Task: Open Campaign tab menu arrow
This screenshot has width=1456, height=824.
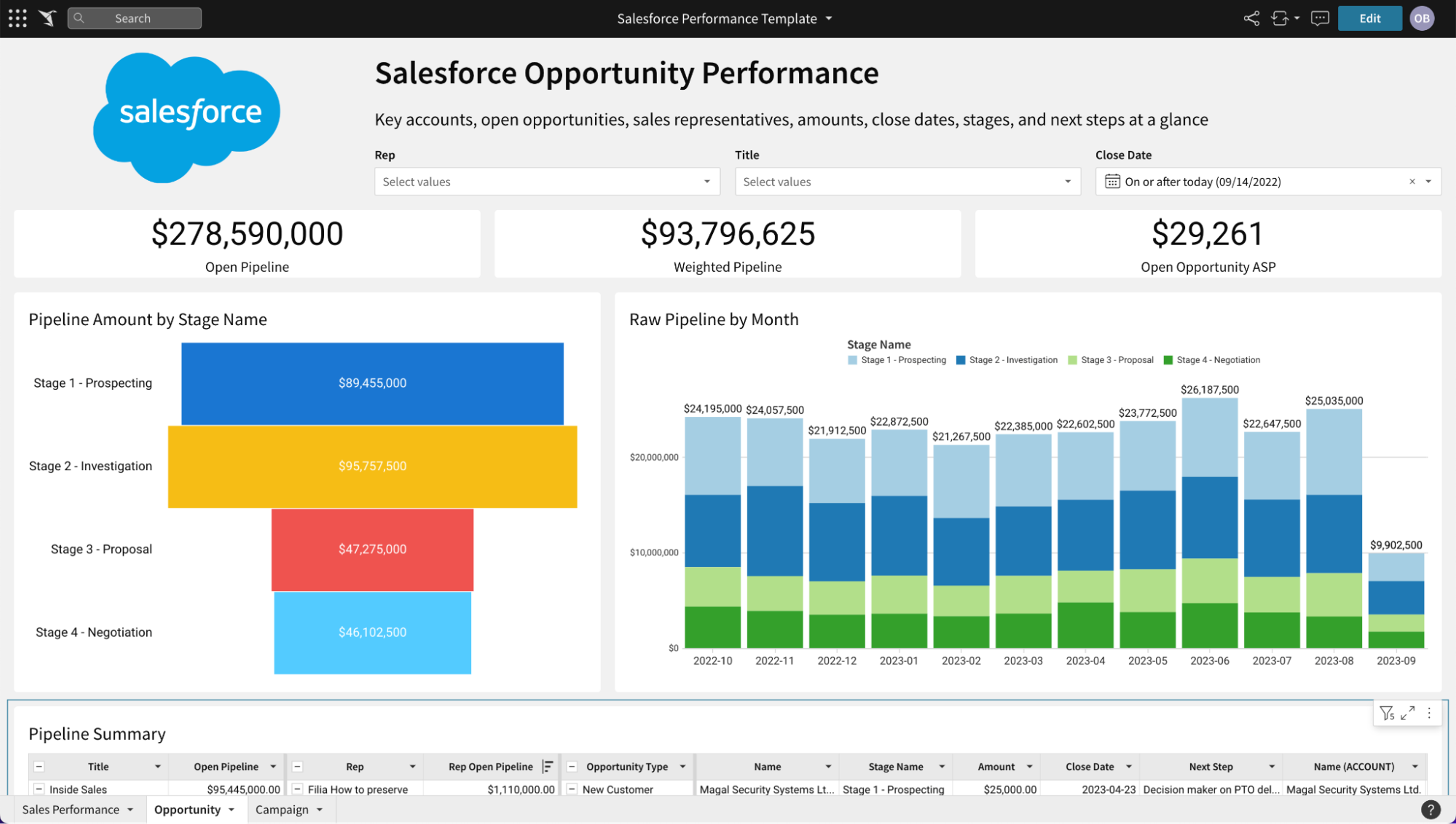Action: 320,810
